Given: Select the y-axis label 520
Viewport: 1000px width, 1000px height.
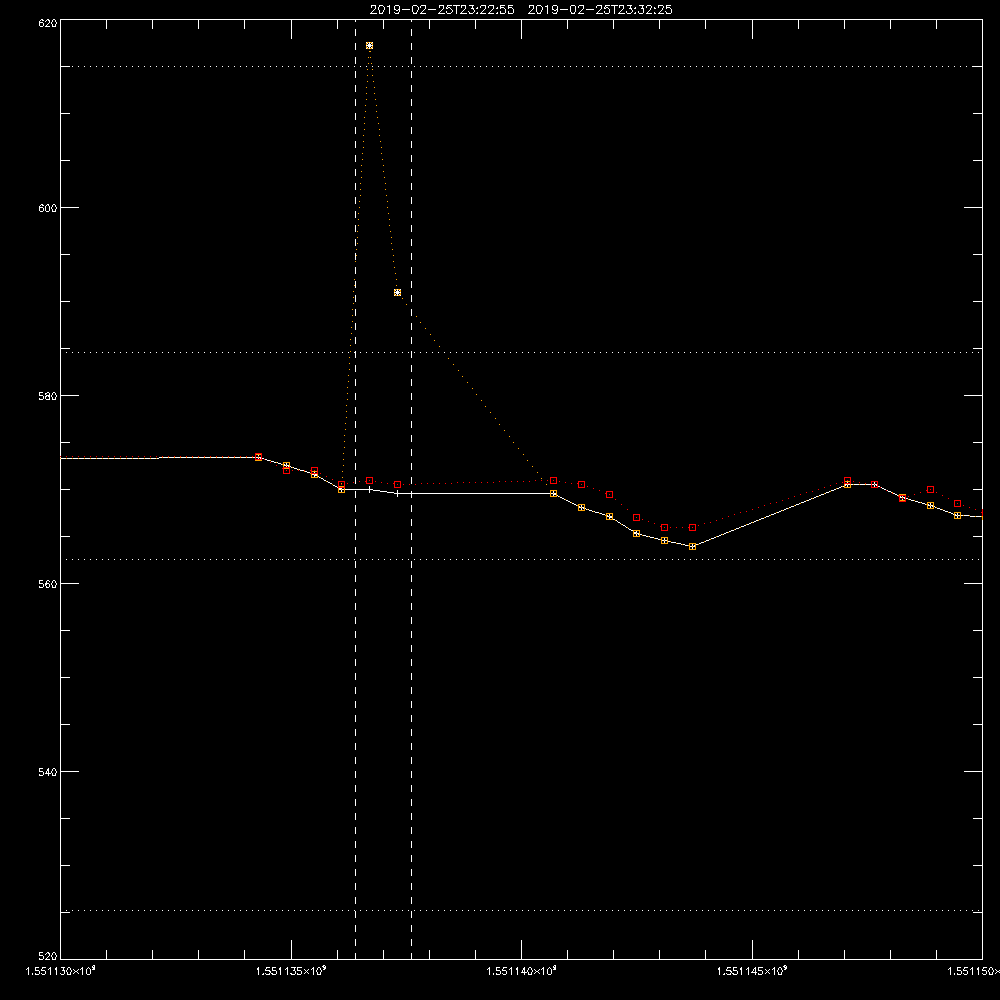Looking at the screenshot, I should click(48, 956).
